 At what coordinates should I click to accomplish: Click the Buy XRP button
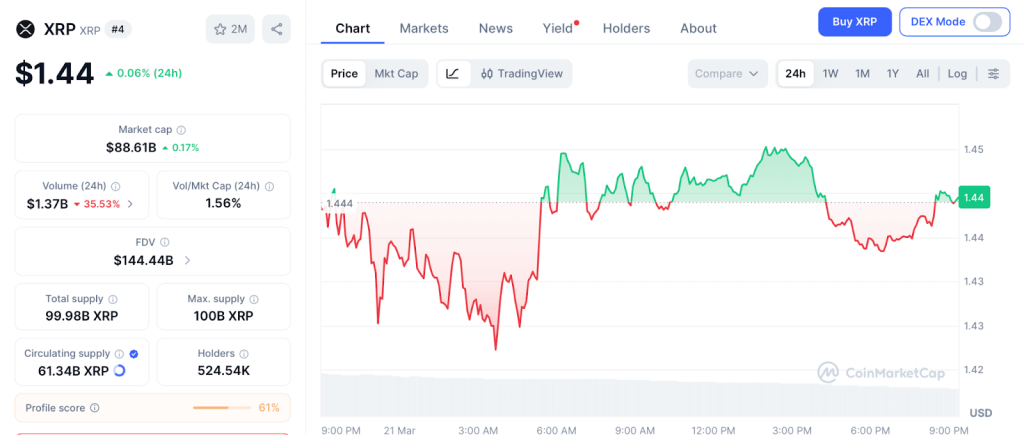(x=853, y=22)
